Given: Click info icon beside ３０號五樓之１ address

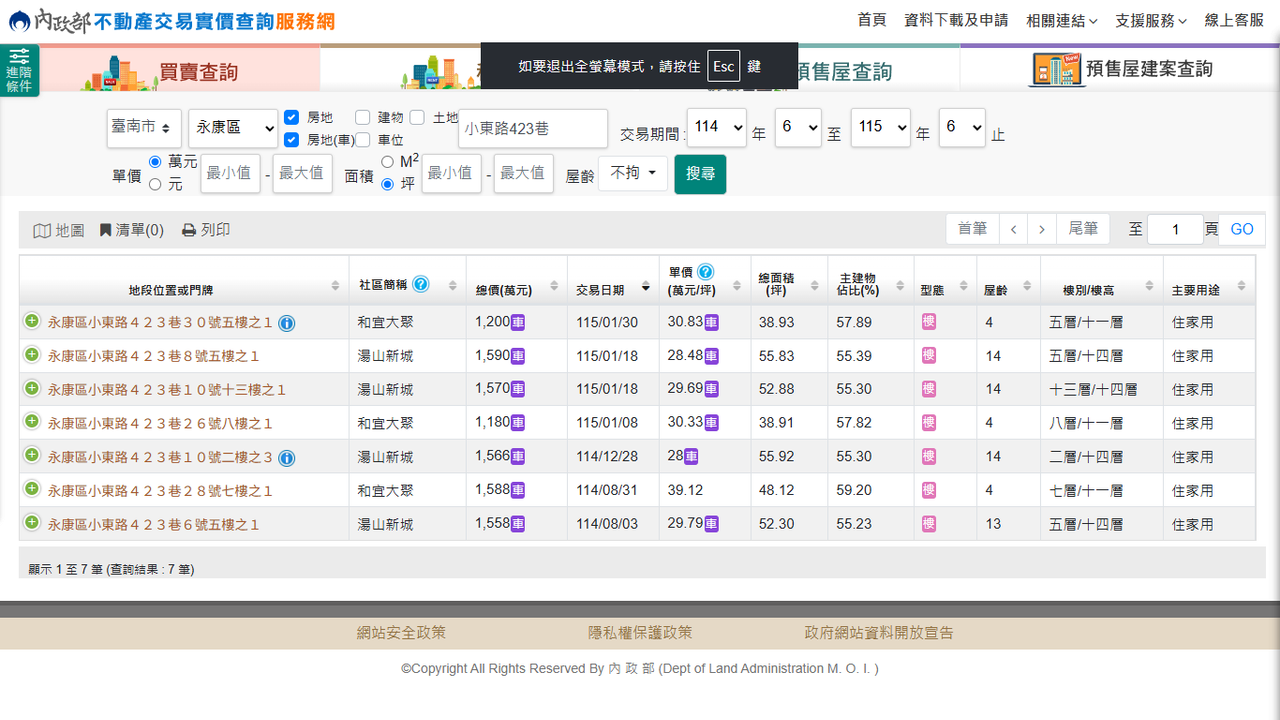Looking at the screenshot, I should pyautogui.click(x=287, y=323).
